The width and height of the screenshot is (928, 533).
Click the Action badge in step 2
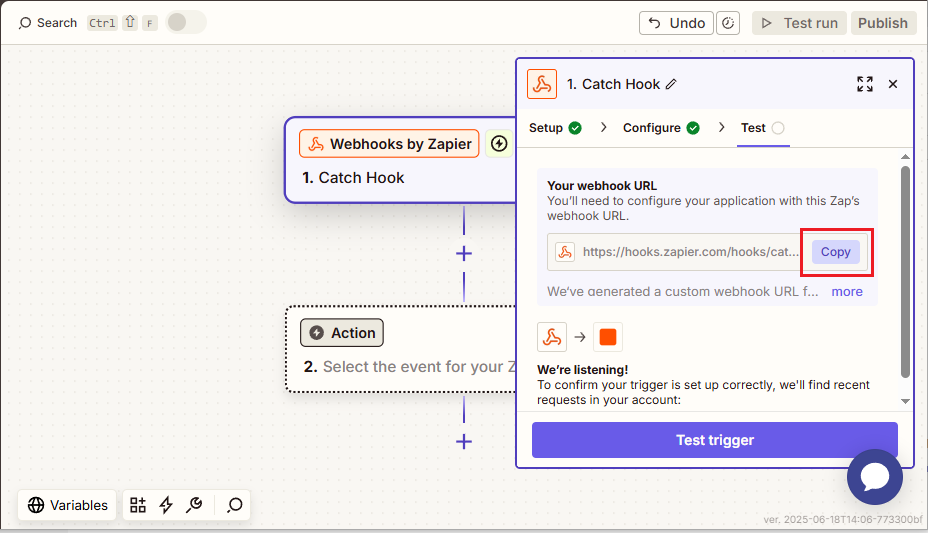click(x=342, y=332)
